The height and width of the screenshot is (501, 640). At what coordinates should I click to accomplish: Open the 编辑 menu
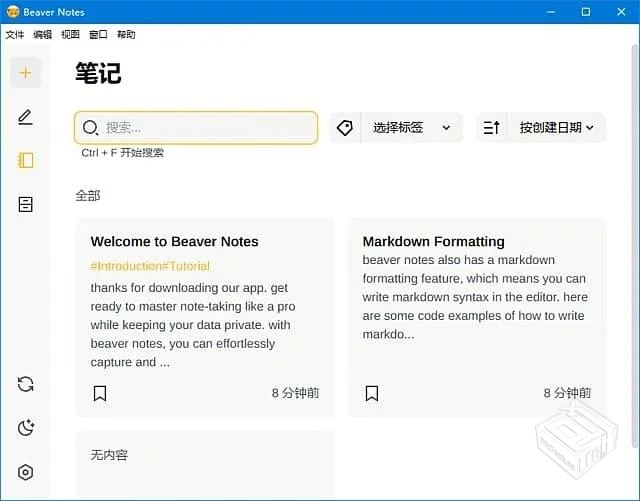42,35
